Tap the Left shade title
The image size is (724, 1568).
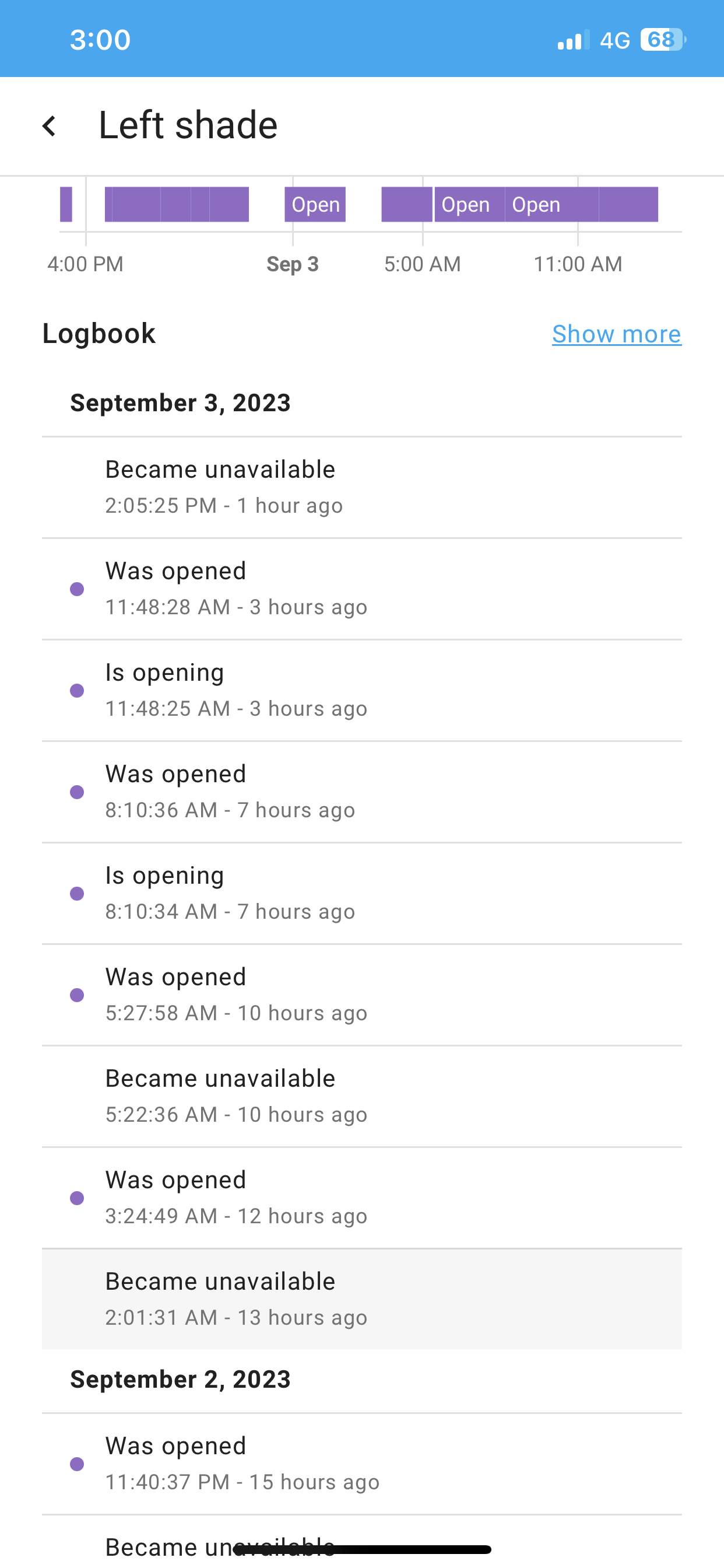188,125
